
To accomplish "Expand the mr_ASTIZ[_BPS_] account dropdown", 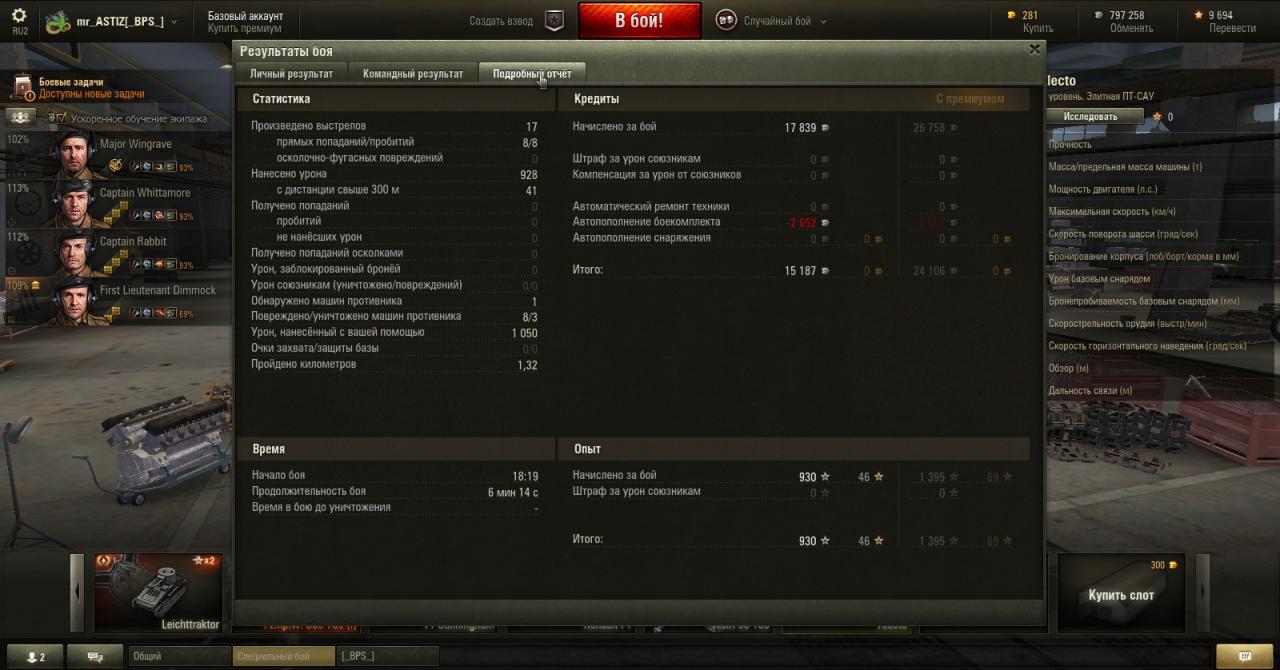I will point(174,21).
